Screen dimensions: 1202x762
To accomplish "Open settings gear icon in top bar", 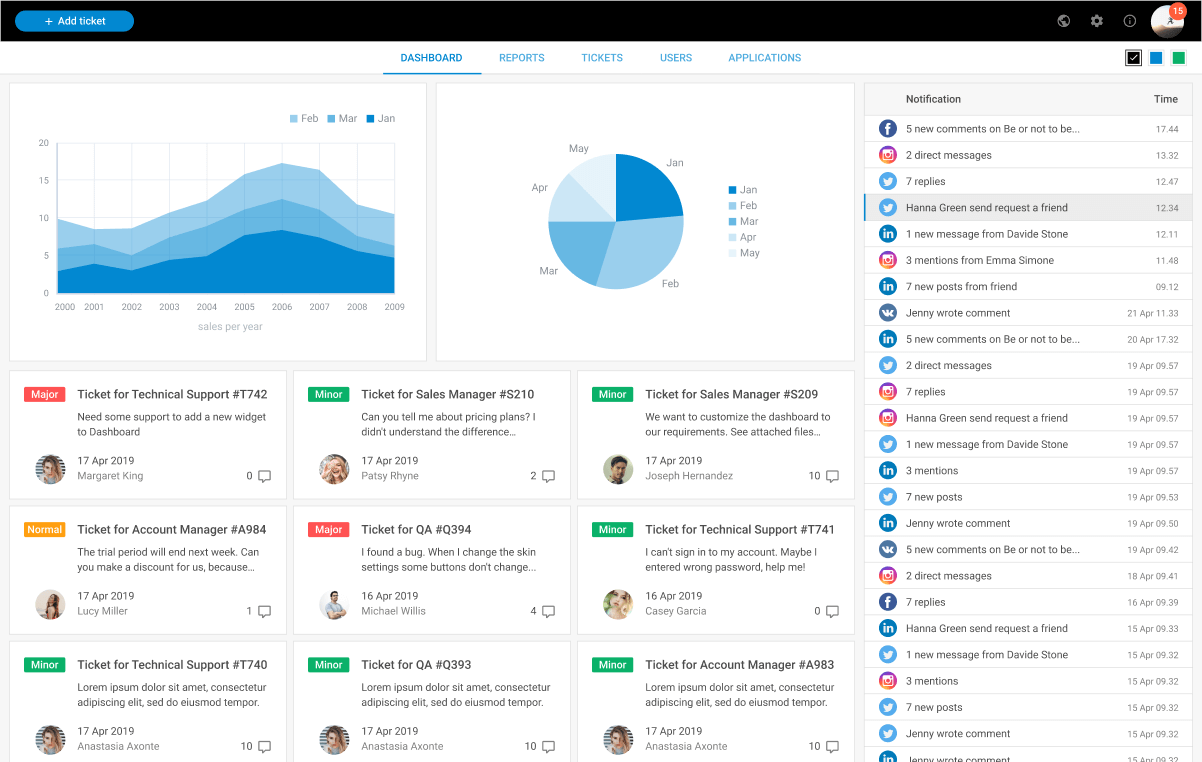I will coord(1097,21).
